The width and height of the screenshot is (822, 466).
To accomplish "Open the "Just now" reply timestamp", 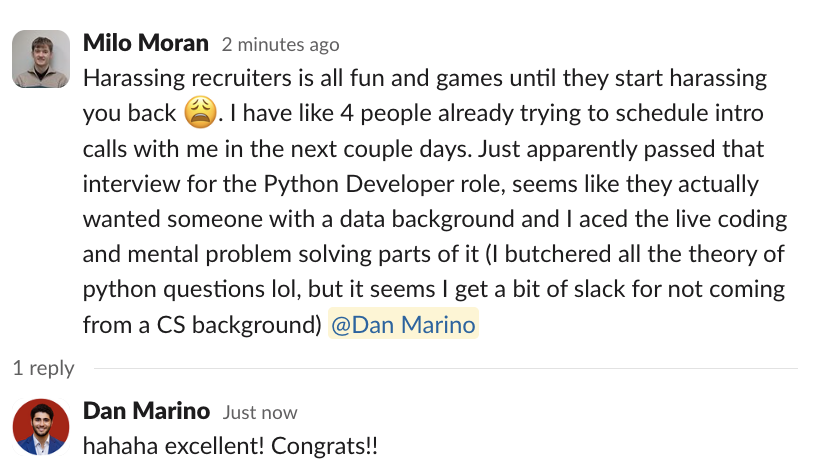I will point(260,412).
